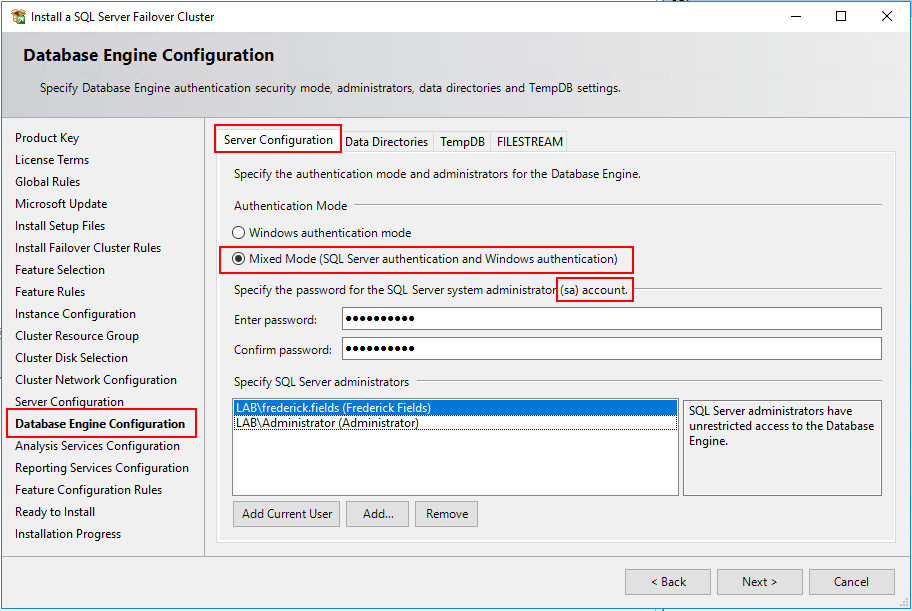912x611 pixels.
Task: Select LAB\Administrator entry in list
Action: click(455, 423)
